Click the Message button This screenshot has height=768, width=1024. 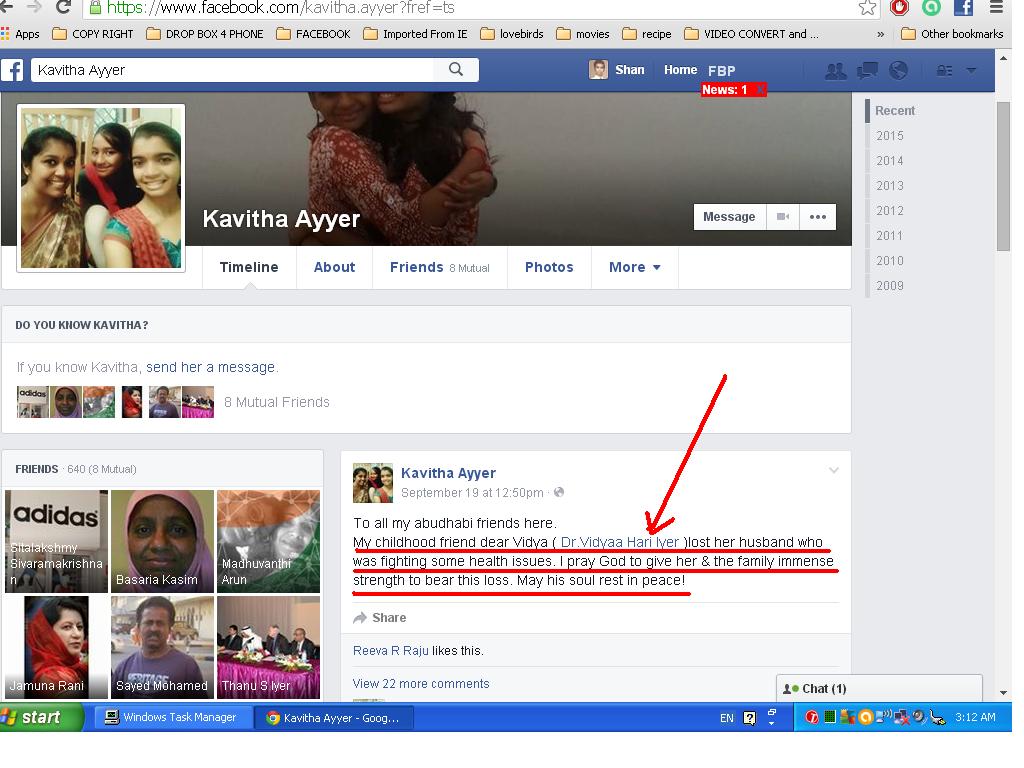pyautogui.click(x=729, y=217)
